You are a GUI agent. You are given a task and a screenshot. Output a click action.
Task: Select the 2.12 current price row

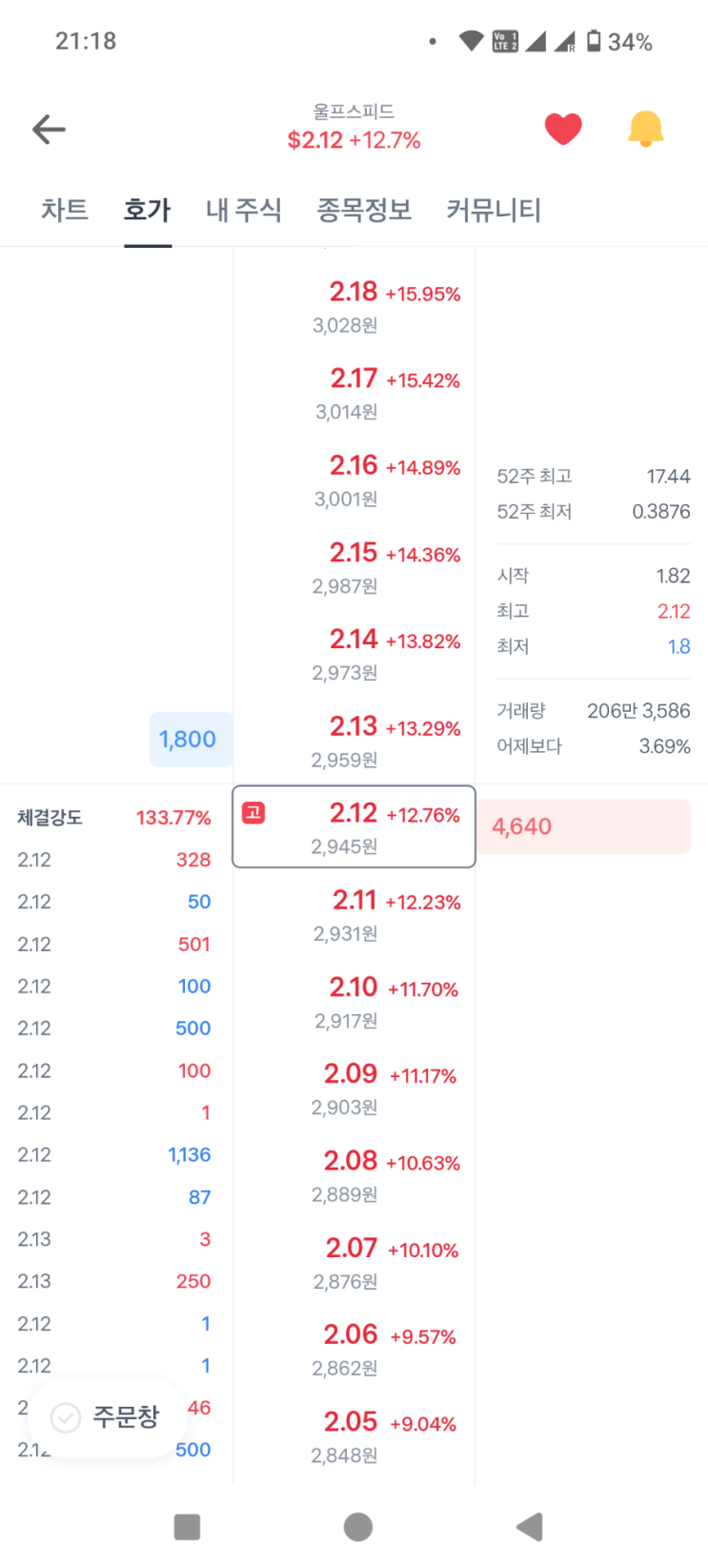coord(354,826)
